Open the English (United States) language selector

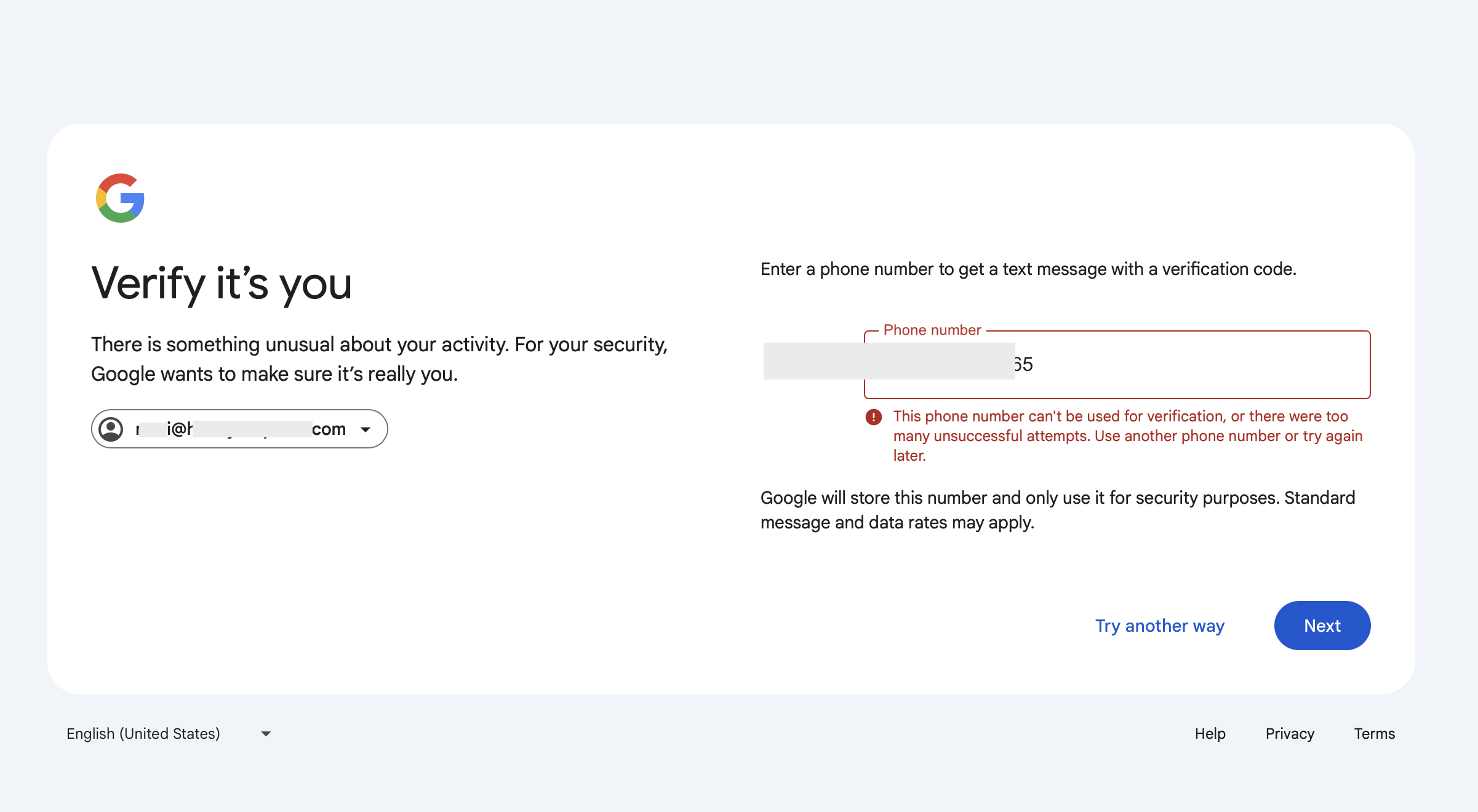pos(143,733)
